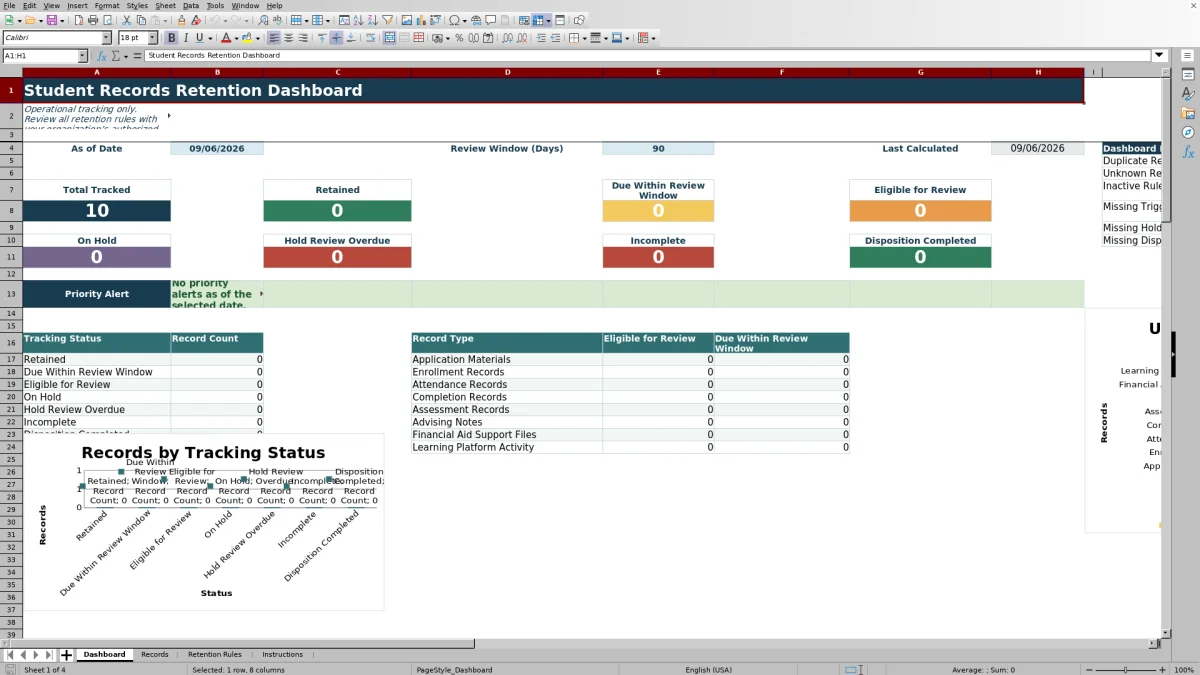Open the font color dropdown arrow
Image resolution: width=1200 pixels, height=675 pixels.
tap(236, 38)
